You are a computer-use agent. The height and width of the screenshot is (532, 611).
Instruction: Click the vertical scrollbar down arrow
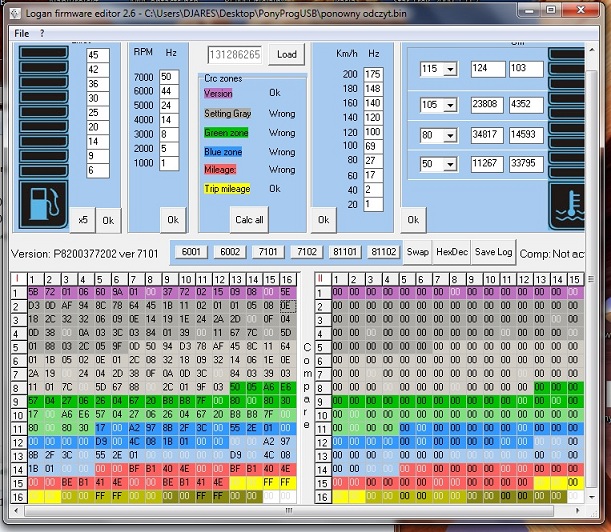(x=592, y=497)
